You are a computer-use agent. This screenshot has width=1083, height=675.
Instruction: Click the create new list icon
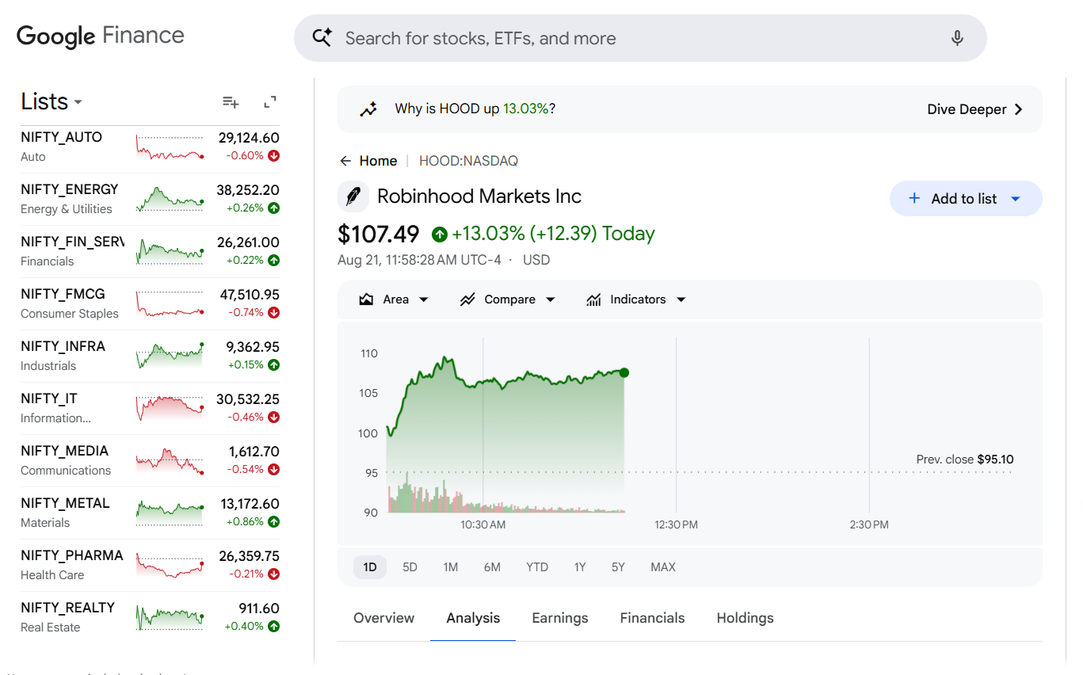[231, 102]
